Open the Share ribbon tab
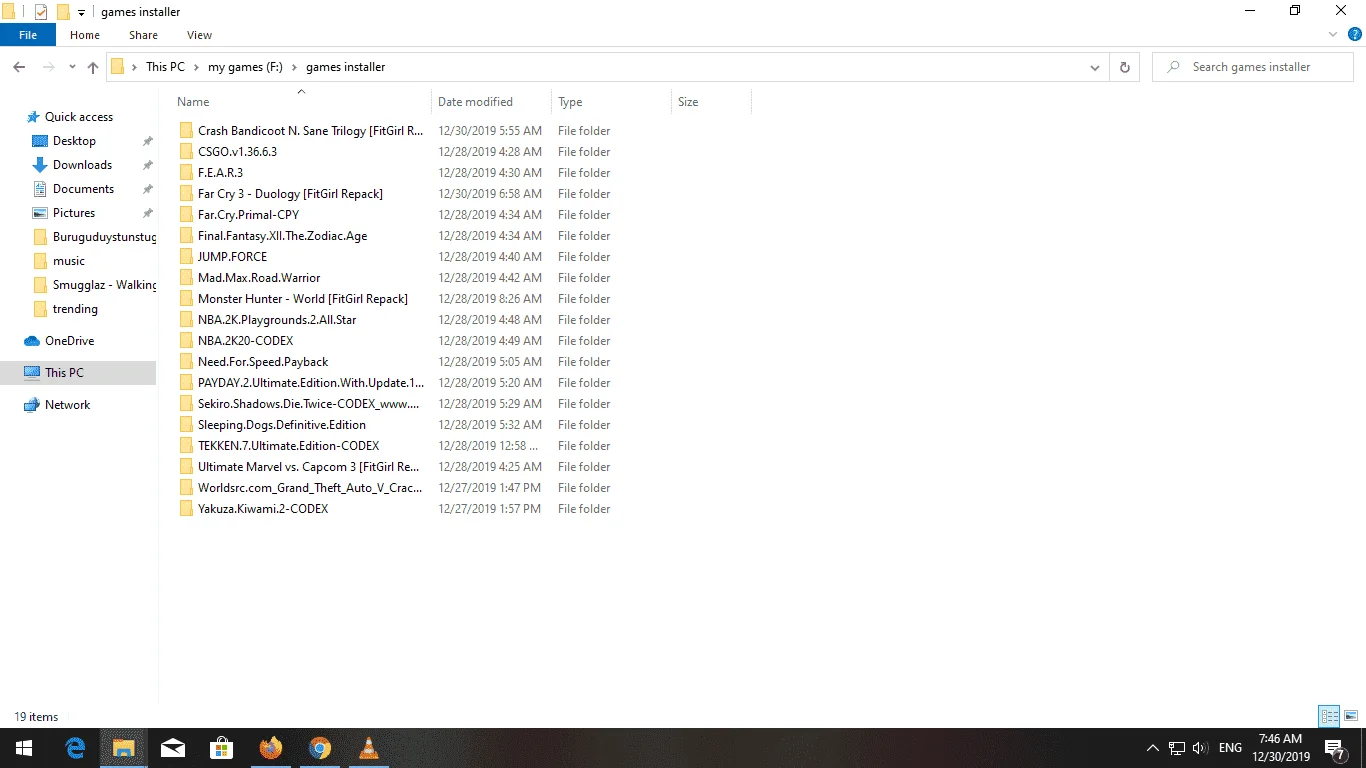This screenshot has width=1366, height=768. coord(143,35)
